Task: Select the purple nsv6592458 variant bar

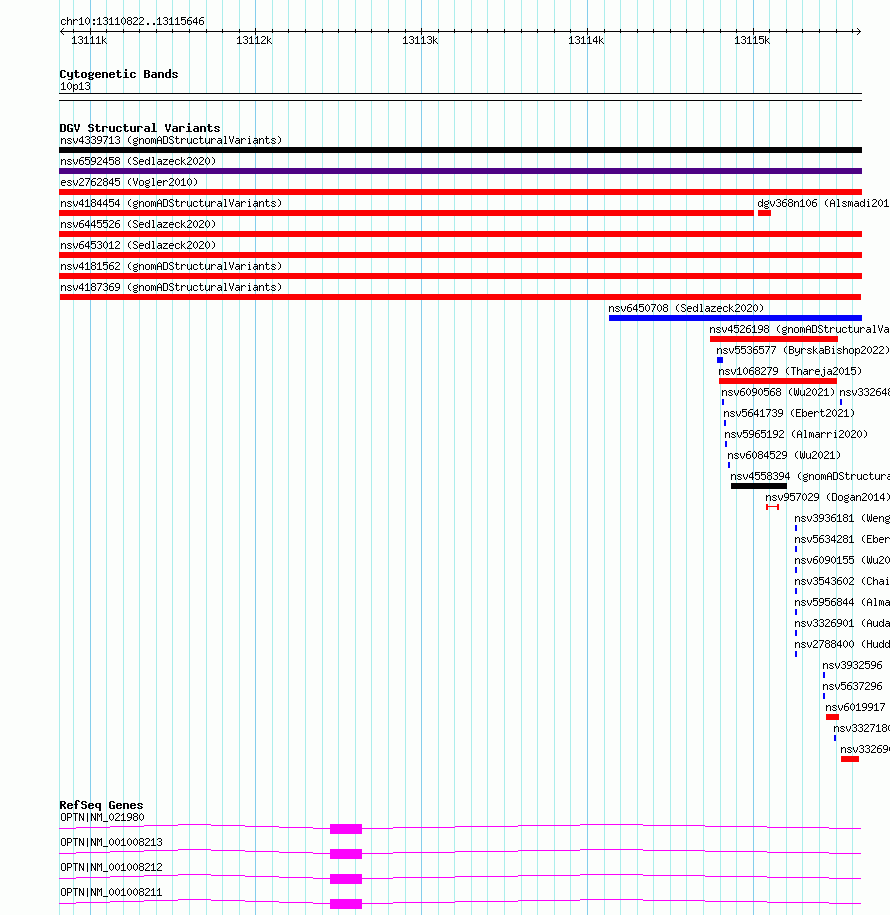Action: click(x=460, y=171)
